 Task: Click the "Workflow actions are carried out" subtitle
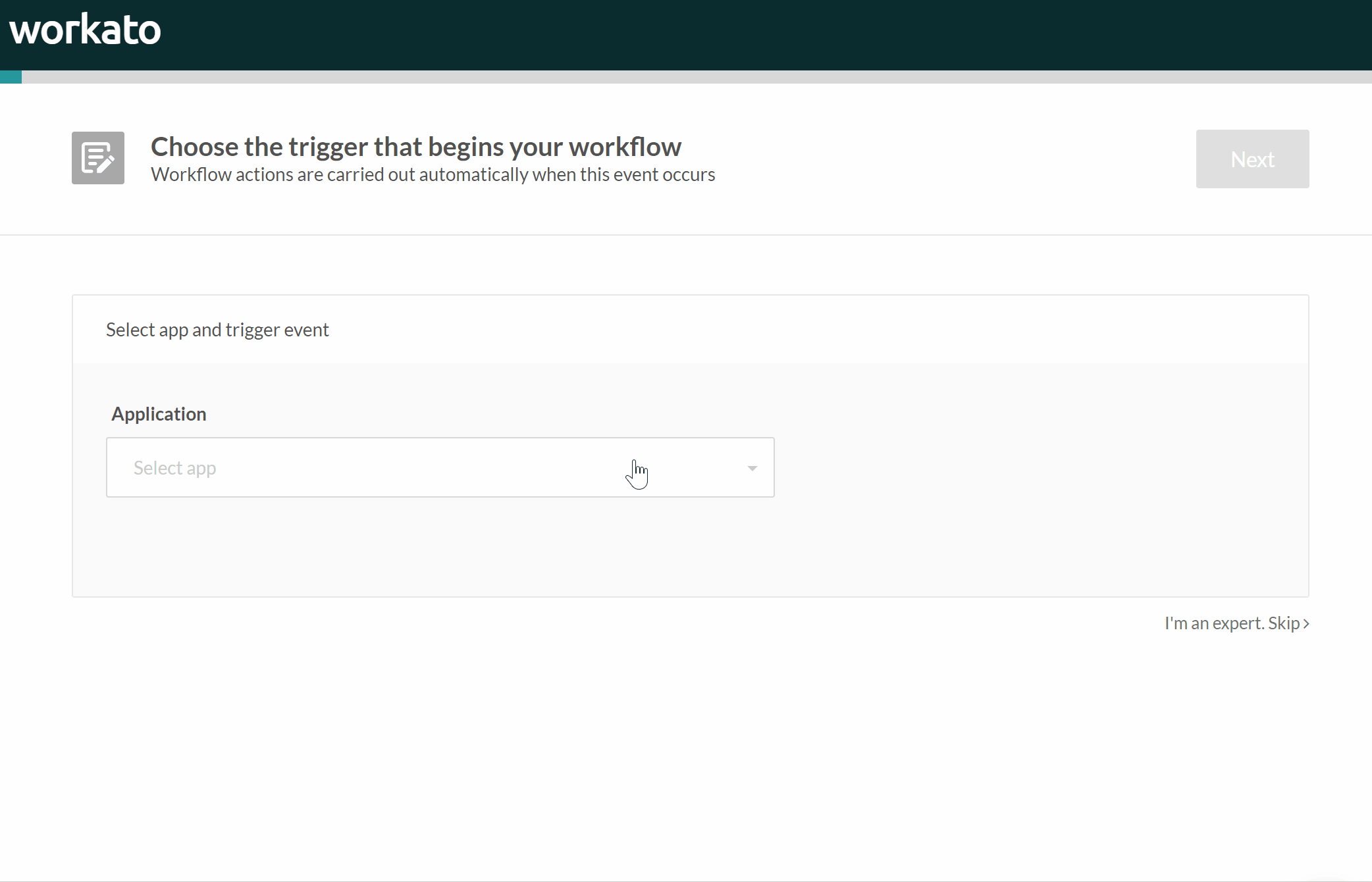coord(433,174)
